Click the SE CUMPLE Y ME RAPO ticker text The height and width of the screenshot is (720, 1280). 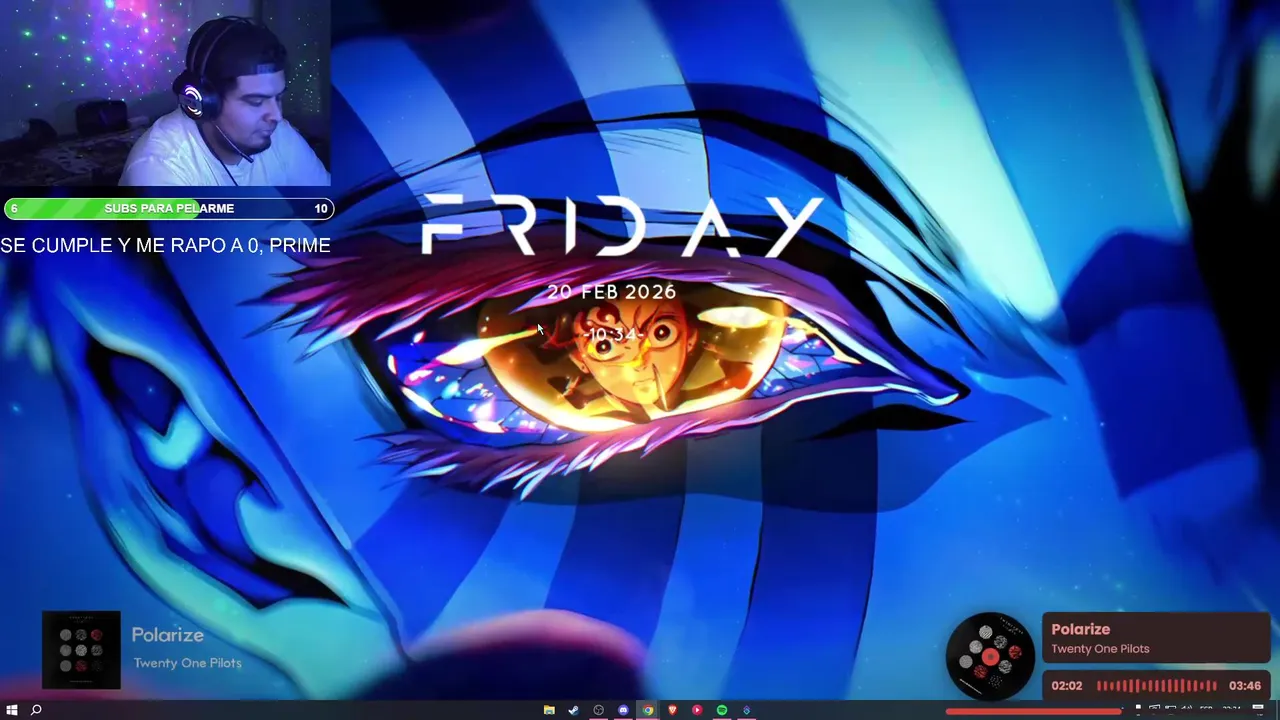point(165,245)
